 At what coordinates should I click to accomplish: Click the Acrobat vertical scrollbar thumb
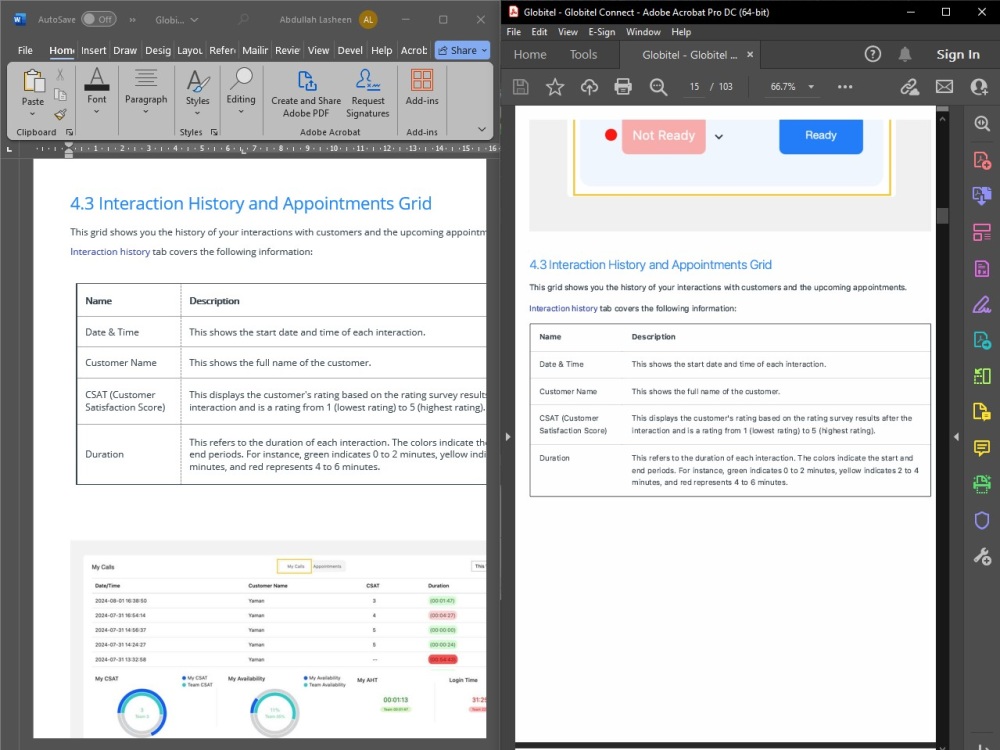(x=943, y=215)
